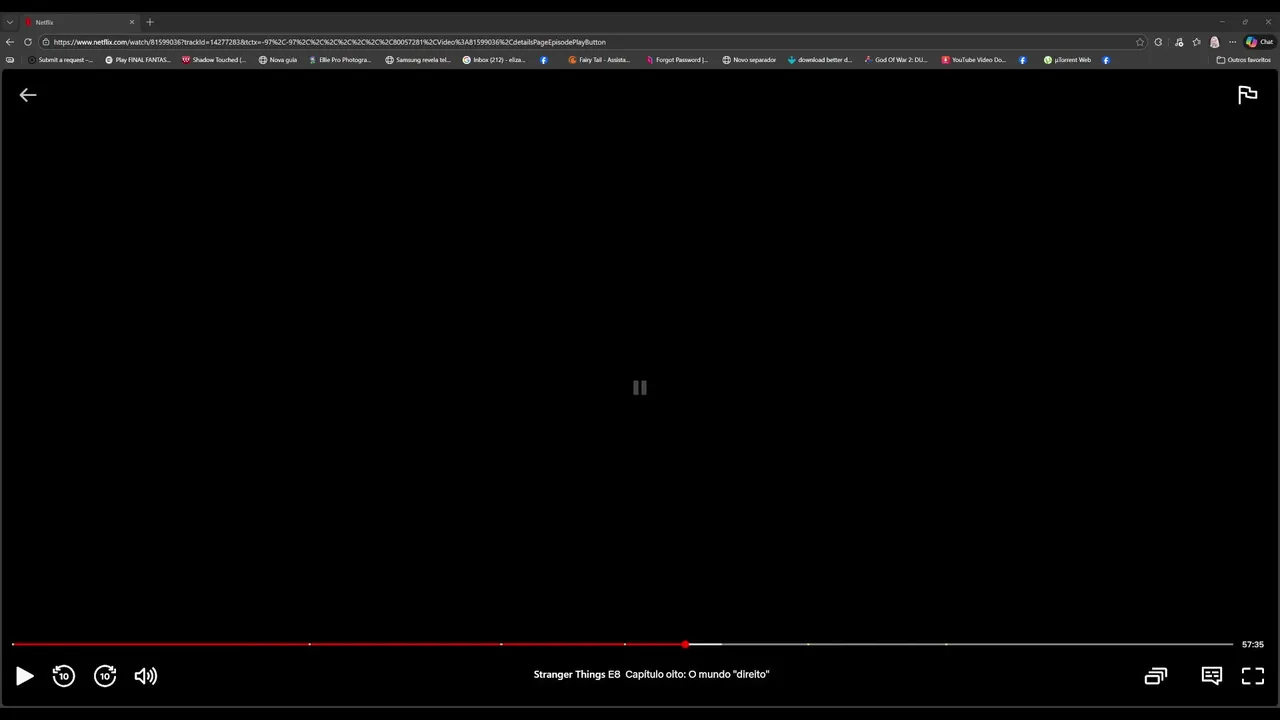Image resolution: width=1280 pixels, height=720 pixels.
Task: Open a new browser tab
Action: point(150,22)
